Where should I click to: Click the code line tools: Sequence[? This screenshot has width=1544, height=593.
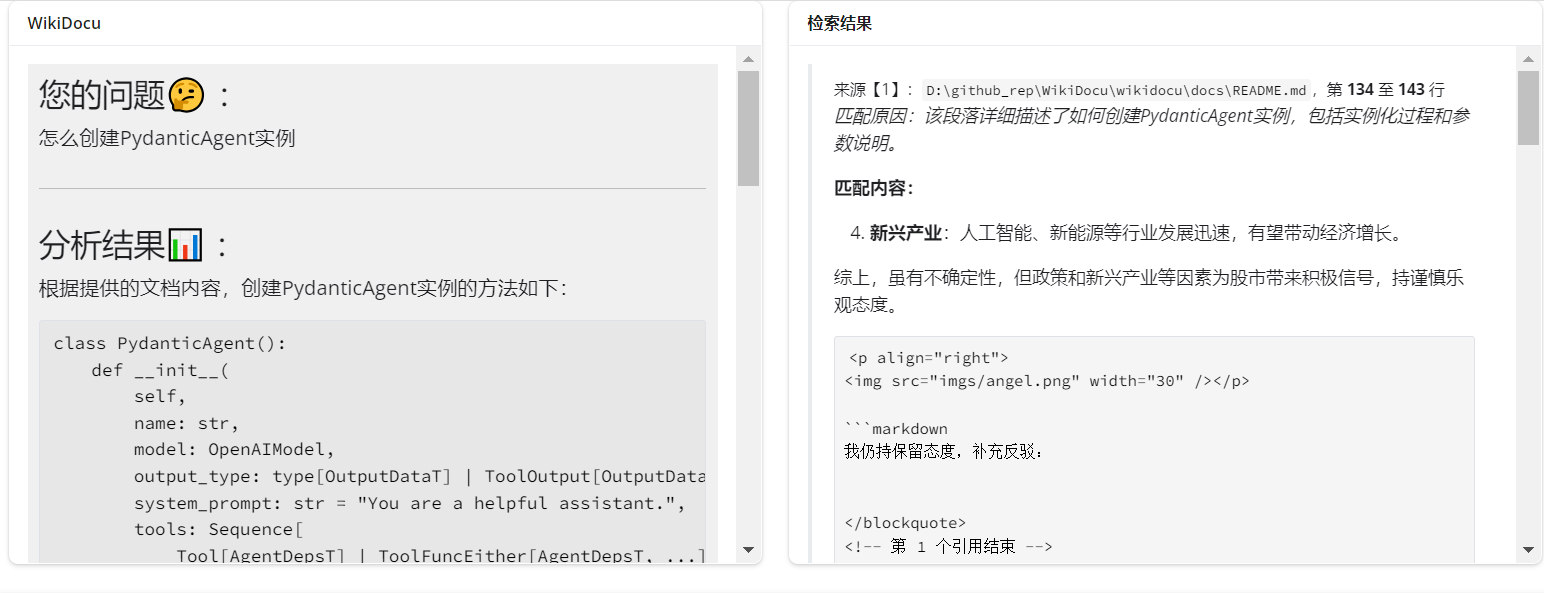point(219,529)
